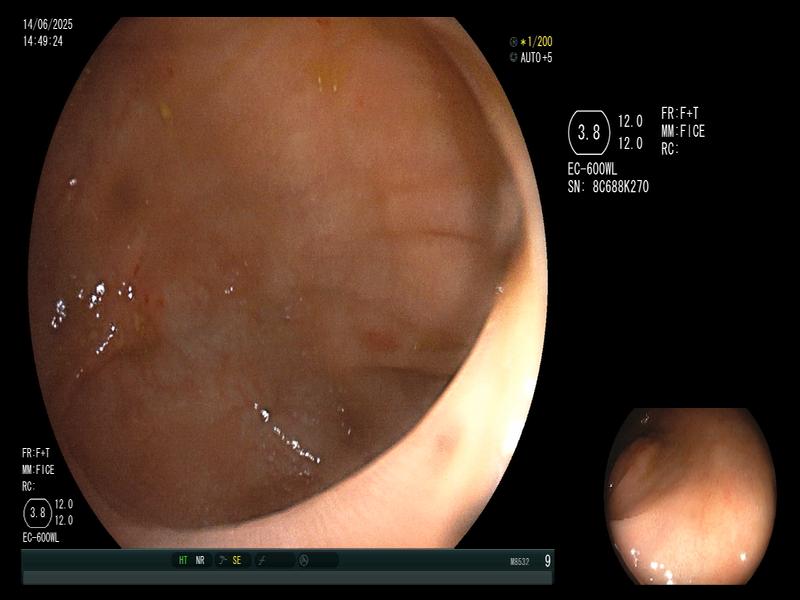Open the small picture-in-picture endoscopy thumbnail
This screenshot has height=600, width=800.
(690, 496)
